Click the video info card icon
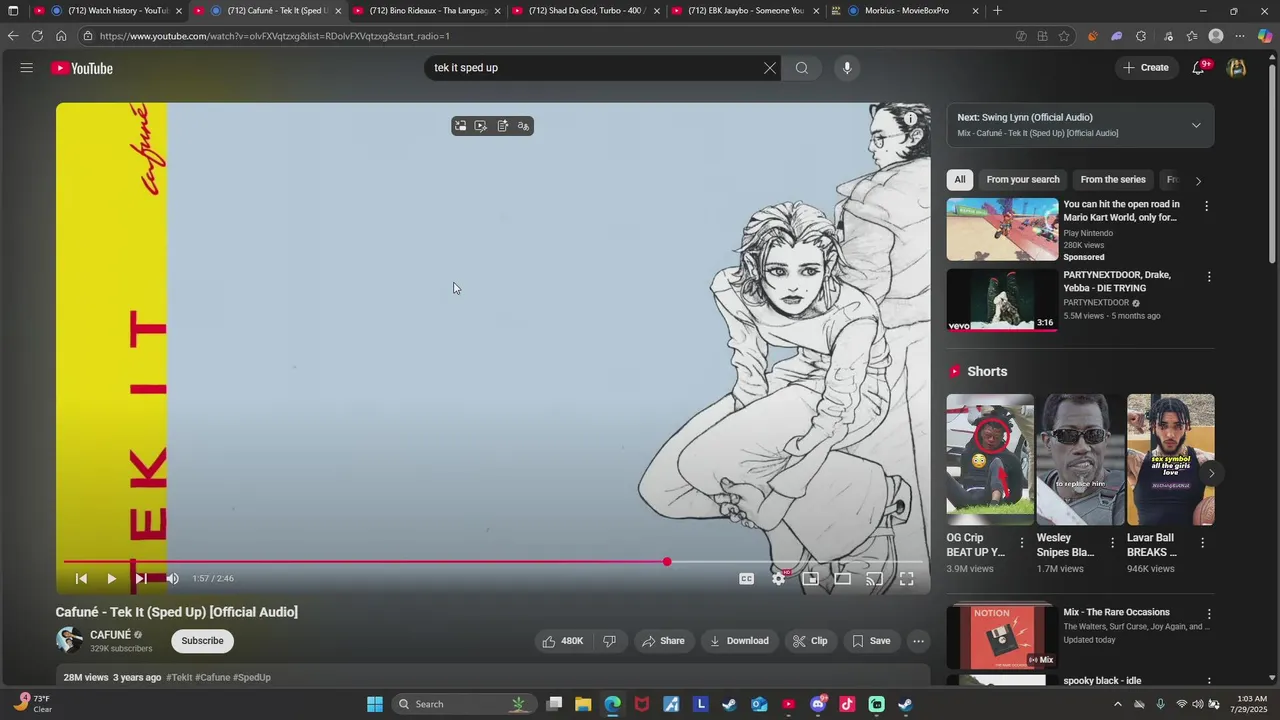This screenshot has height=720, width=1280. click(910, 119)
